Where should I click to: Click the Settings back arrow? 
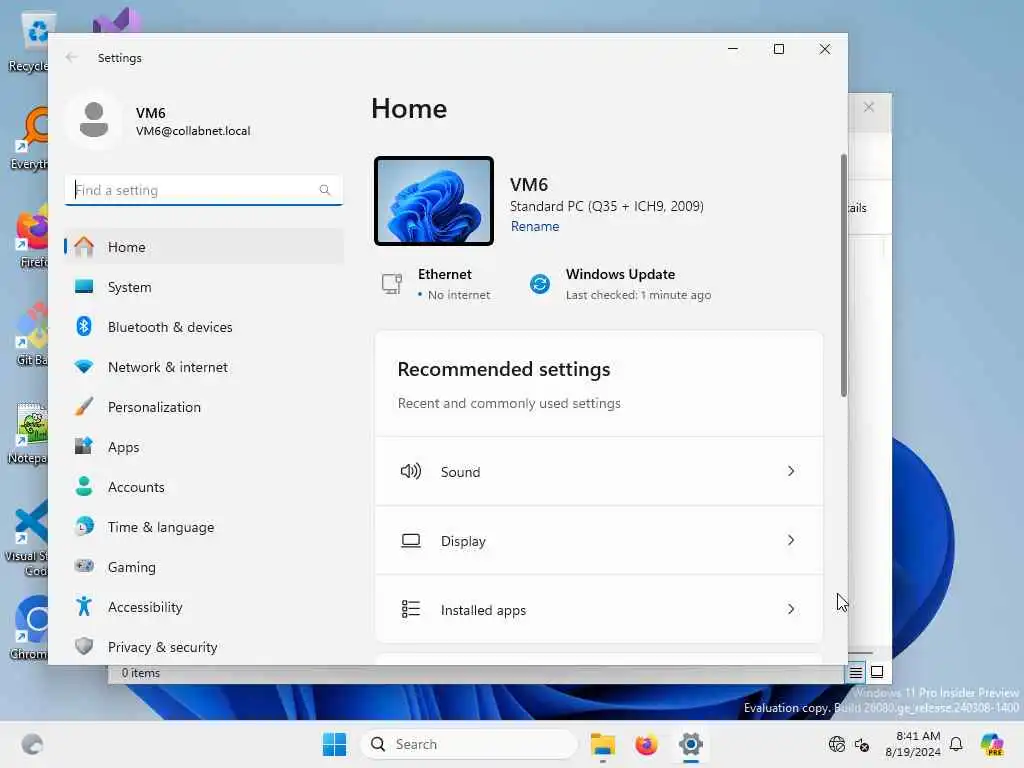click(x=71, y=57)
